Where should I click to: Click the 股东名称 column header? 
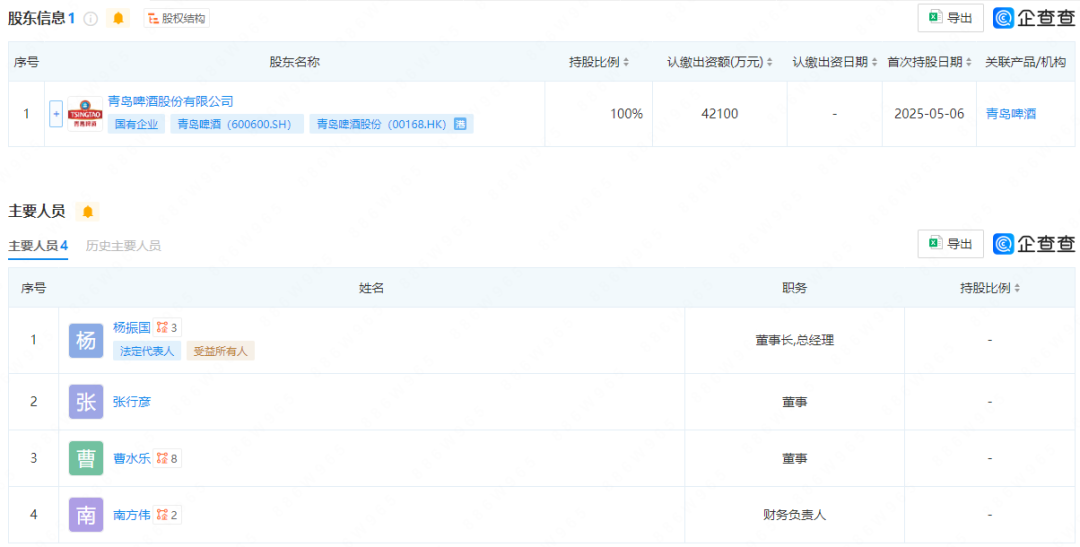[x=294, y=62]
